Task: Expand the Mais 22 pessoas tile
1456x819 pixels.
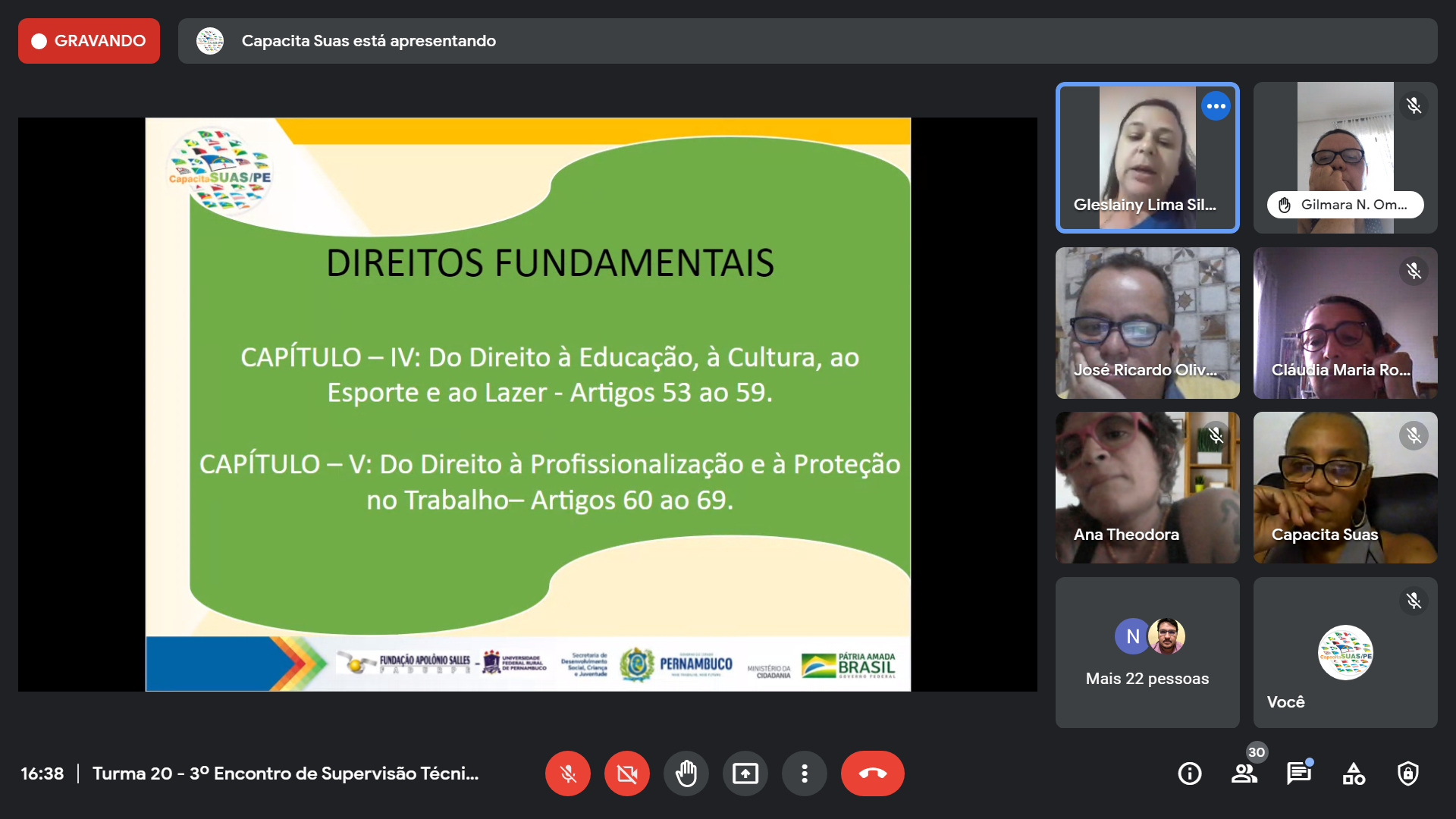Action: pyautogui.click(x=1147, y=652)
